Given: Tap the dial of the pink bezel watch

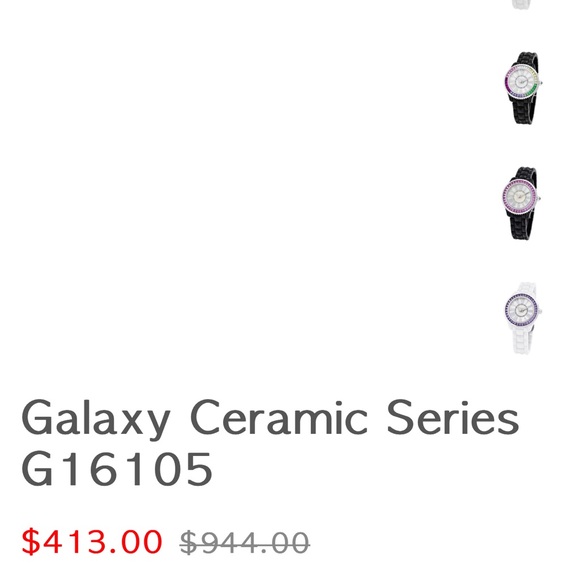Looking at the screenshot, I should 521,198.
